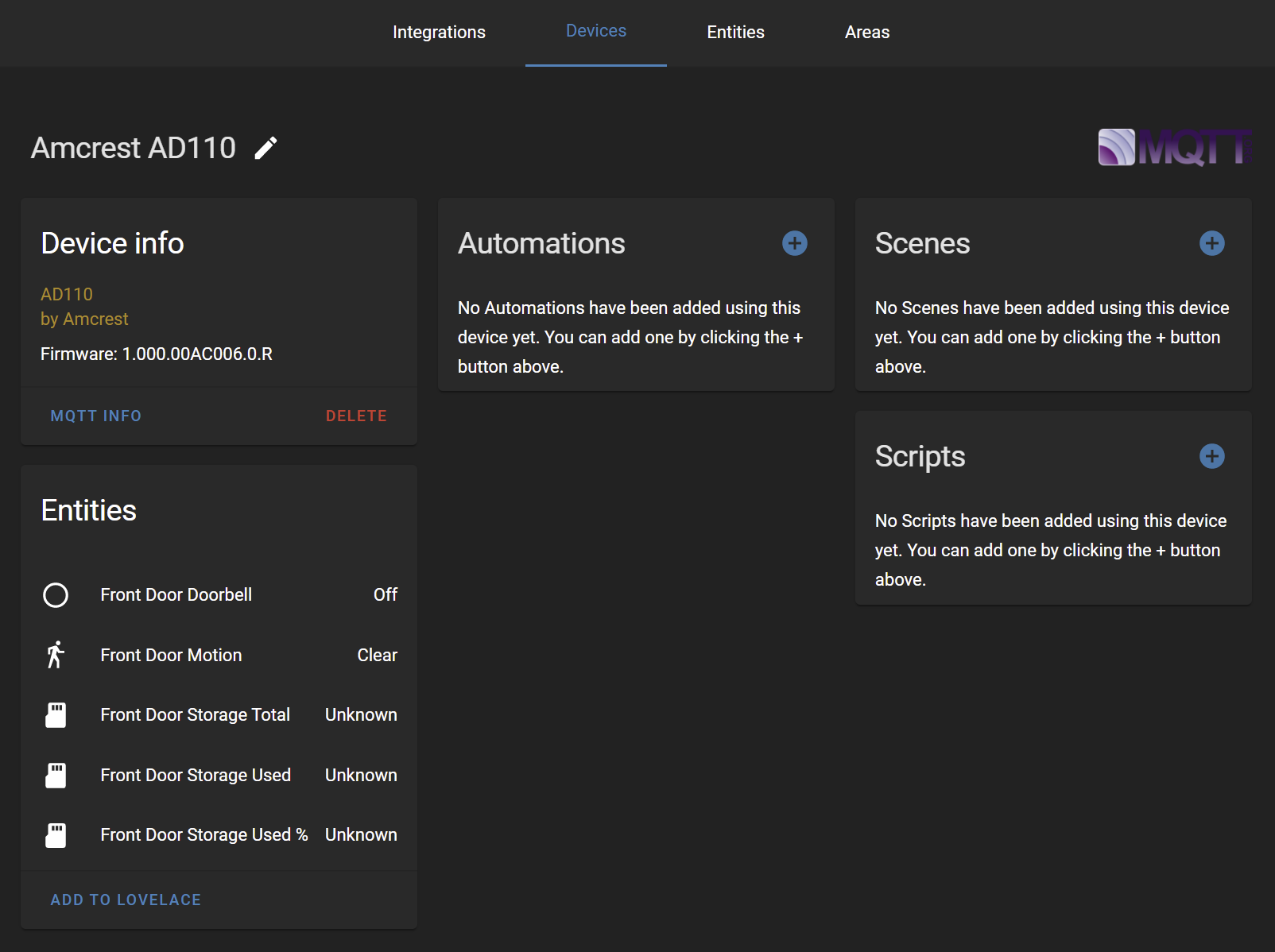Click the Automations card heading
Image resolution: width=1275 pixels, height=952 pixels.
pyautogui.click(x=541, y=243)
